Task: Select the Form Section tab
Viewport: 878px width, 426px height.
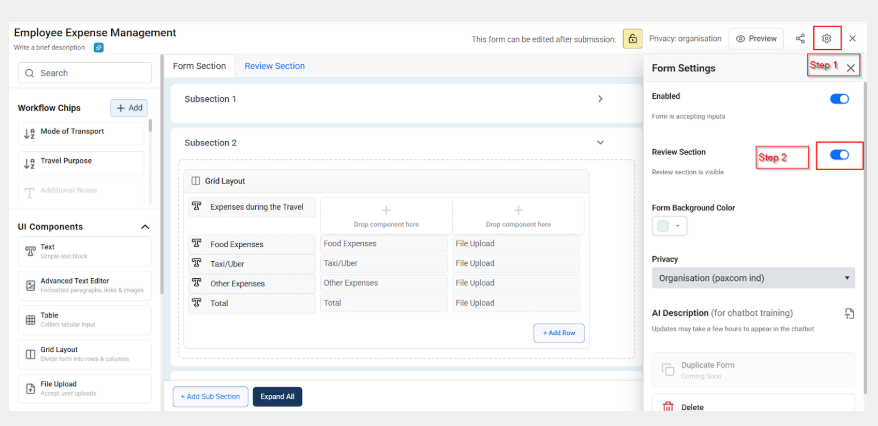Action: click(199, 66)
